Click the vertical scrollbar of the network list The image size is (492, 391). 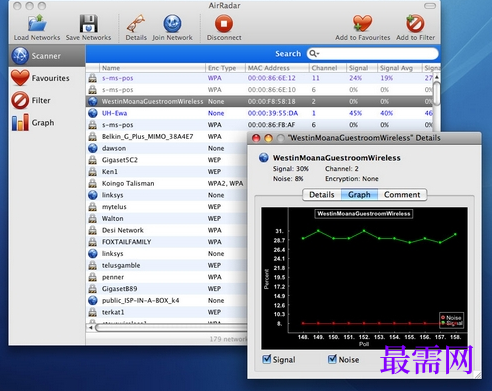[x=436, y=95]
